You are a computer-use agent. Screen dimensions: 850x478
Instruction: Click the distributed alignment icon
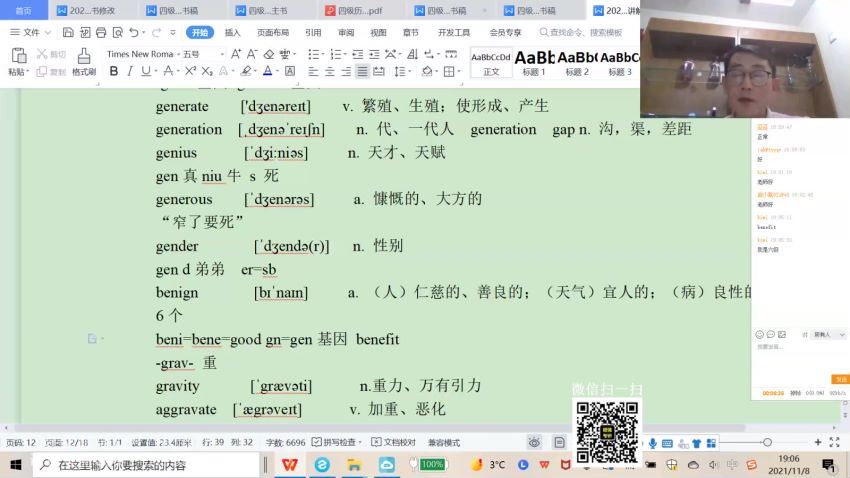pos(379,72)
